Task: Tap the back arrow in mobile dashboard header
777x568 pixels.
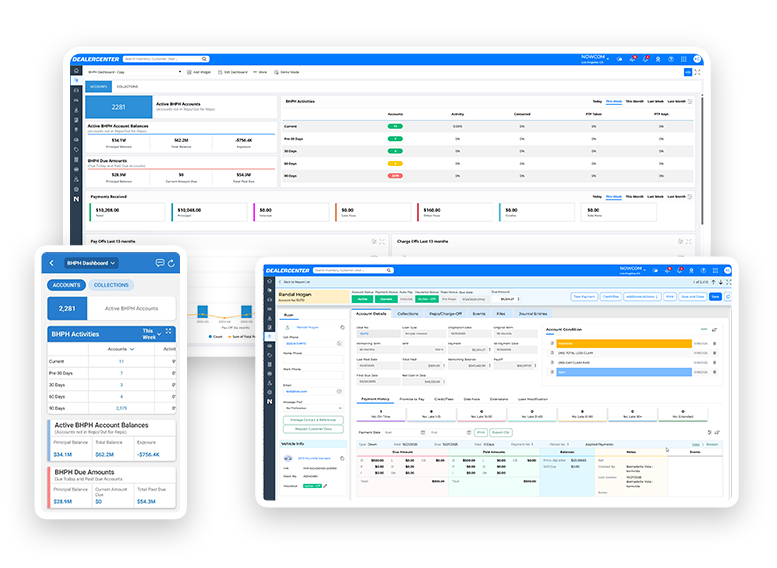Action: click(x=51, y=263)
